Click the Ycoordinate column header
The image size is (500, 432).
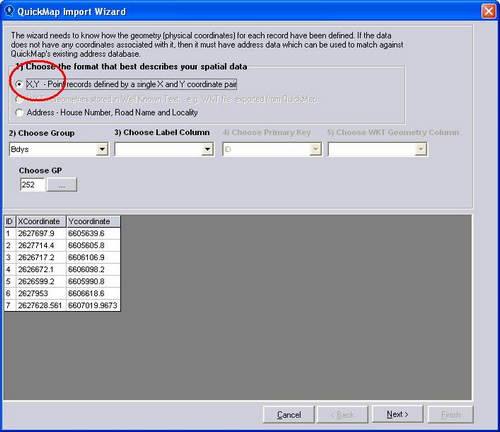93,221
